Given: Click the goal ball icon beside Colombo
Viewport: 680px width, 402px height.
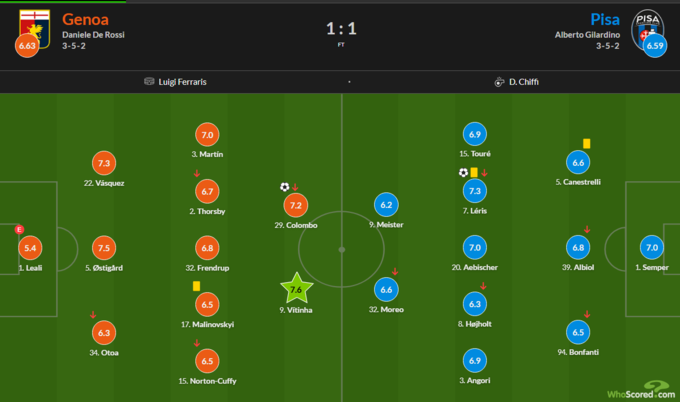Looking at the screenshot, I should (x=285, y=187).
